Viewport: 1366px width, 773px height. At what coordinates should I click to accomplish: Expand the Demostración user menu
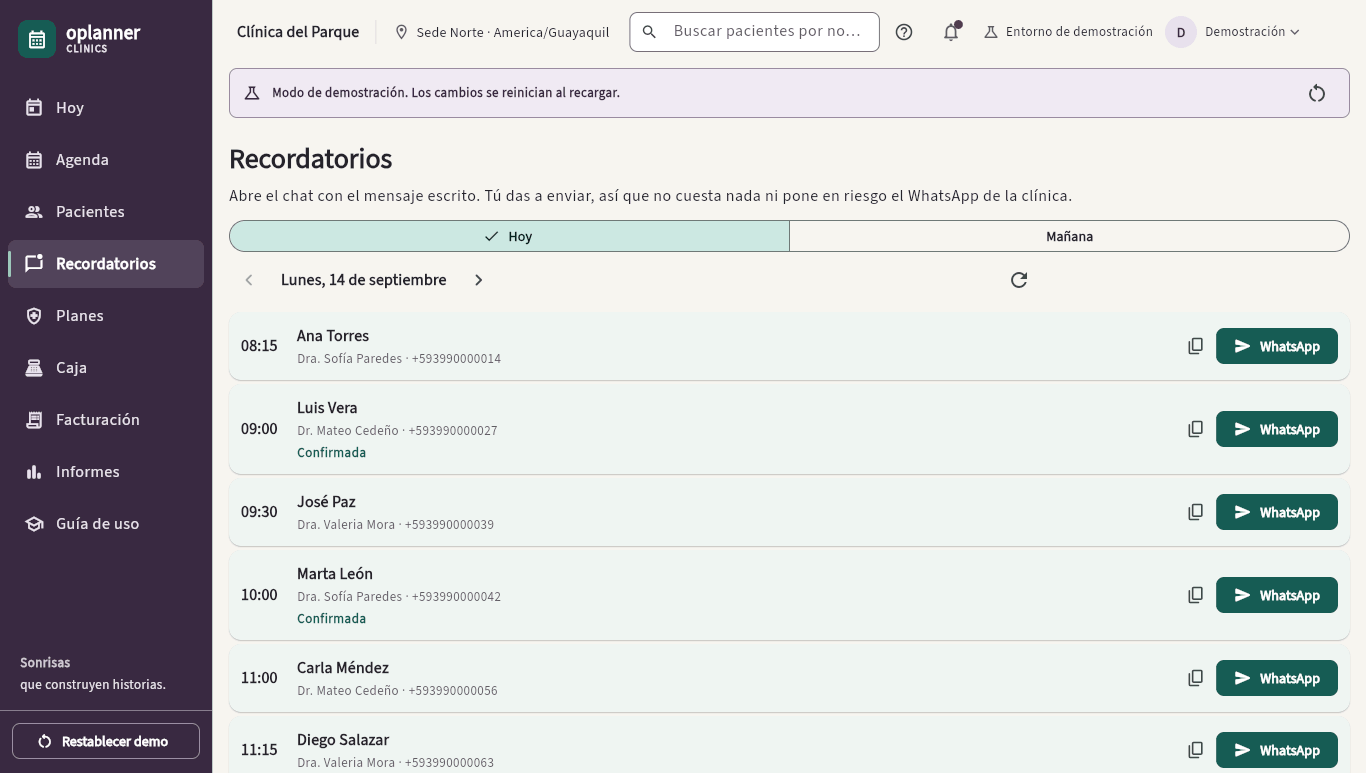(x=1252, y=32)
